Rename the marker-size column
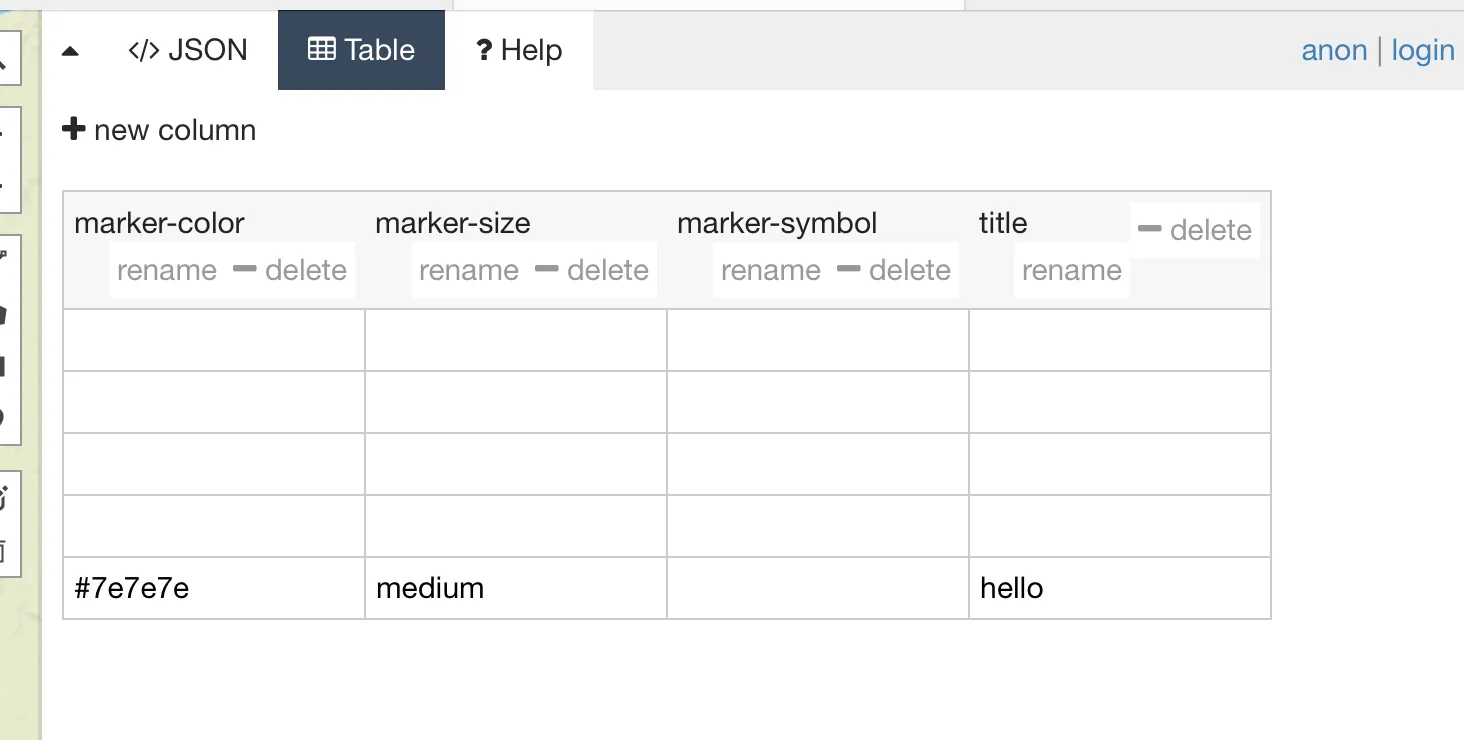Screen dimensions: 1464x740 pos(468,270)
